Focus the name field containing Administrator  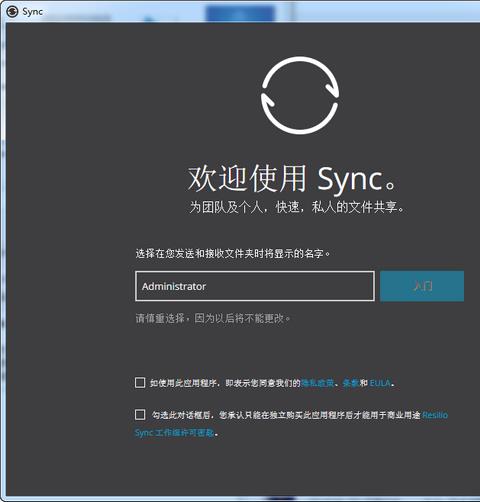click(255, 286)
